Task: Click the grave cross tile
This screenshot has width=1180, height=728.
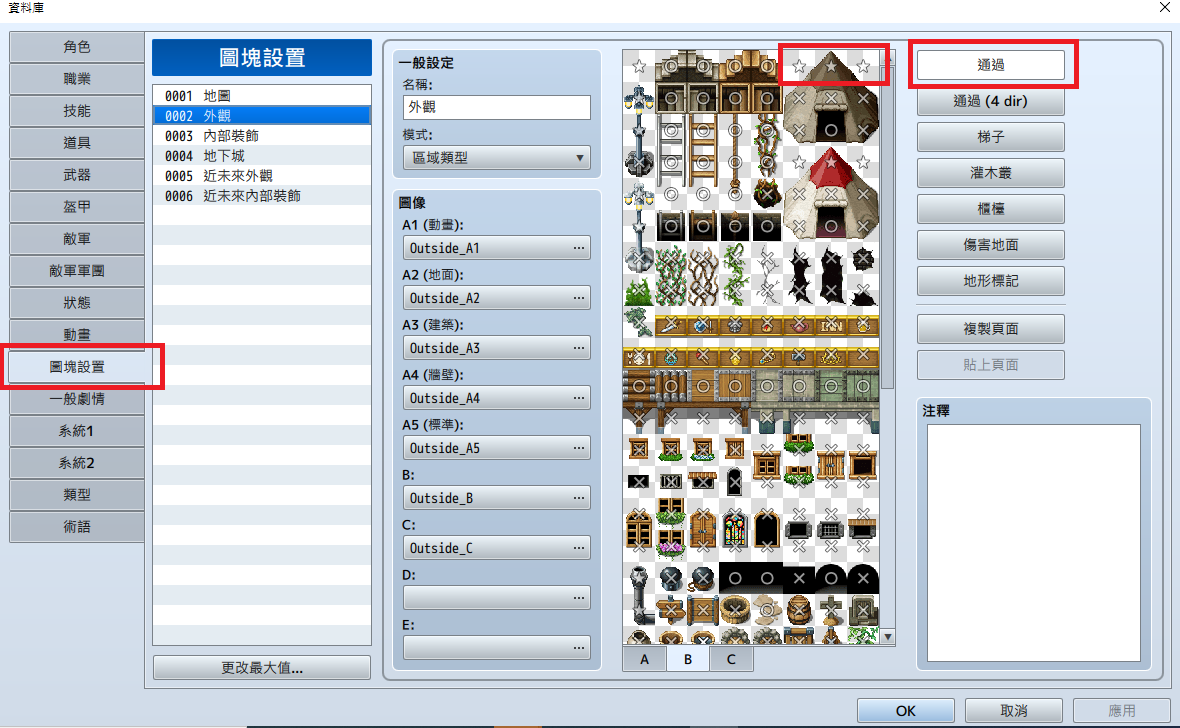Action: (831, 610)
